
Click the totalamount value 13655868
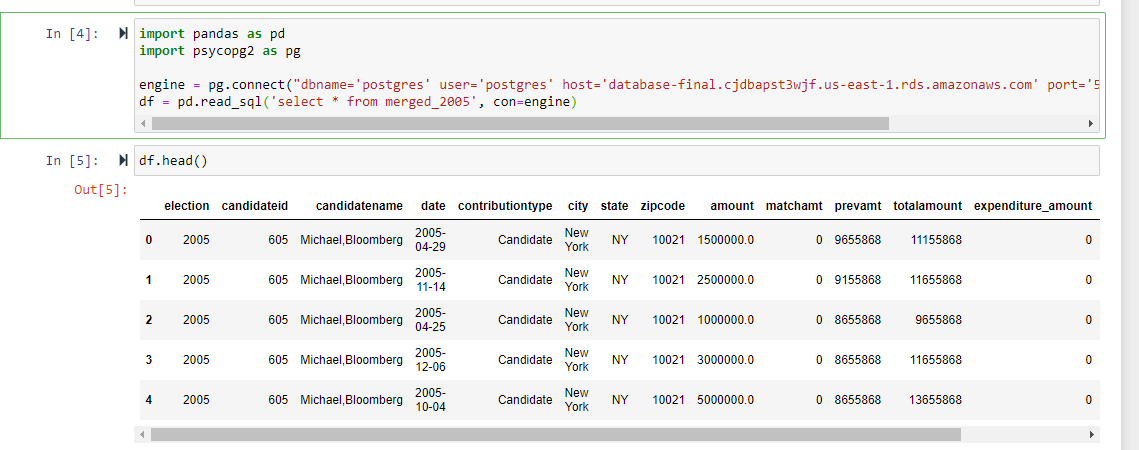coord(936,399)
